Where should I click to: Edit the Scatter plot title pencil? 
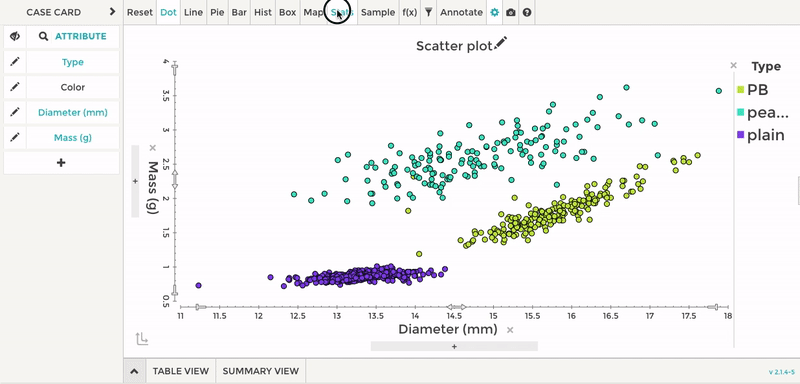[x=501, y=43]
